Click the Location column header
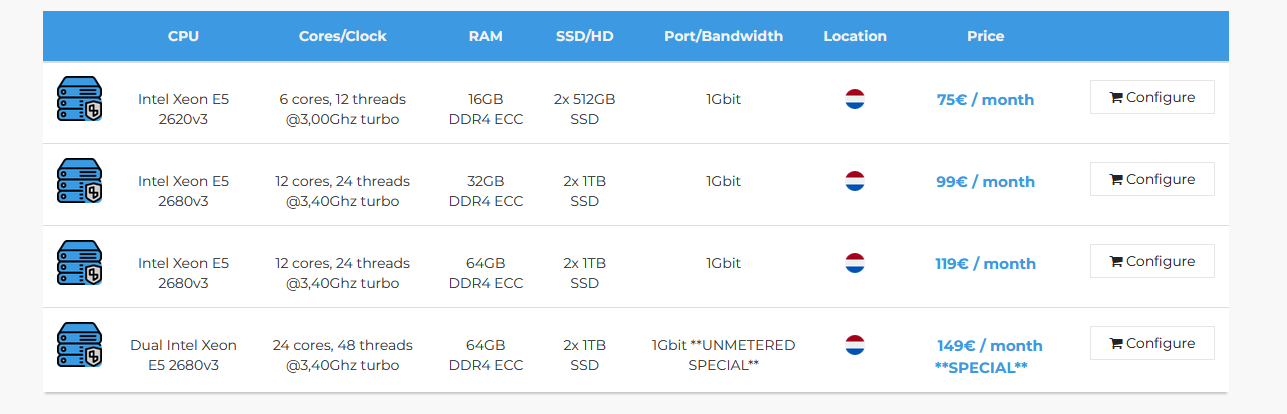 (x=855, y=36)
